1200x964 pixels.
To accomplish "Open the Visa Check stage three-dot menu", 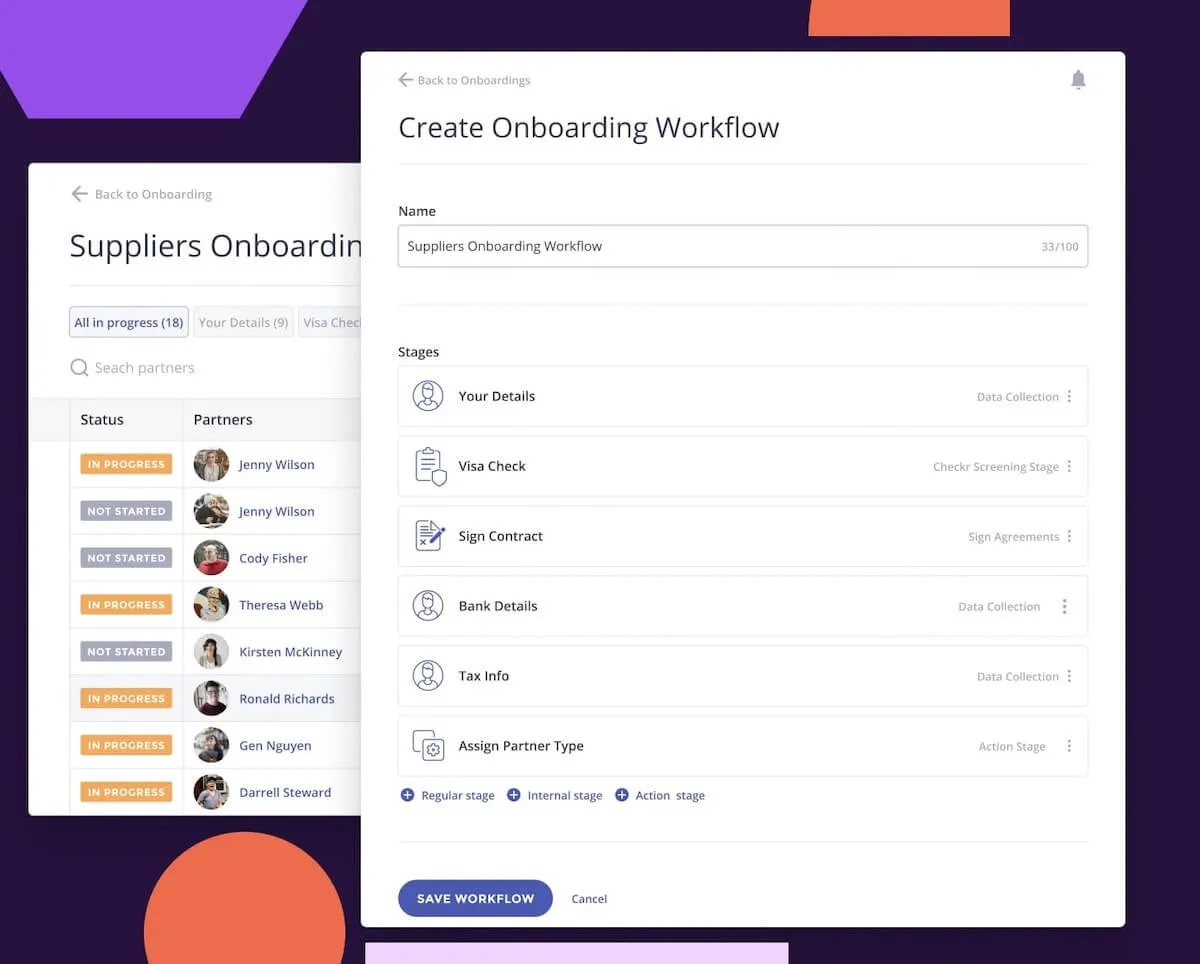I will tap(1069, 467).
